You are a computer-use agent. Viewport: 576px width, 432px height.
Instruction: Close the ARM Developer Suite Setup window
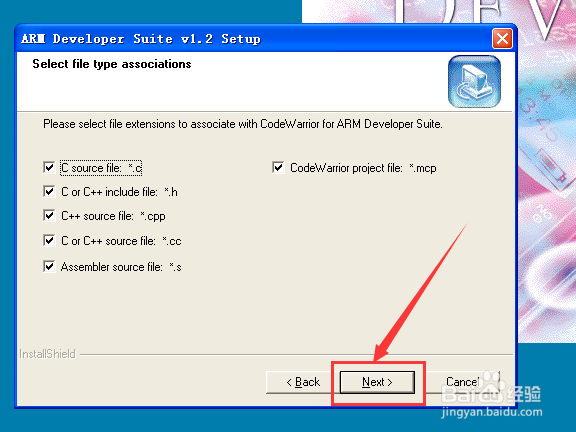tap(502, 39)
